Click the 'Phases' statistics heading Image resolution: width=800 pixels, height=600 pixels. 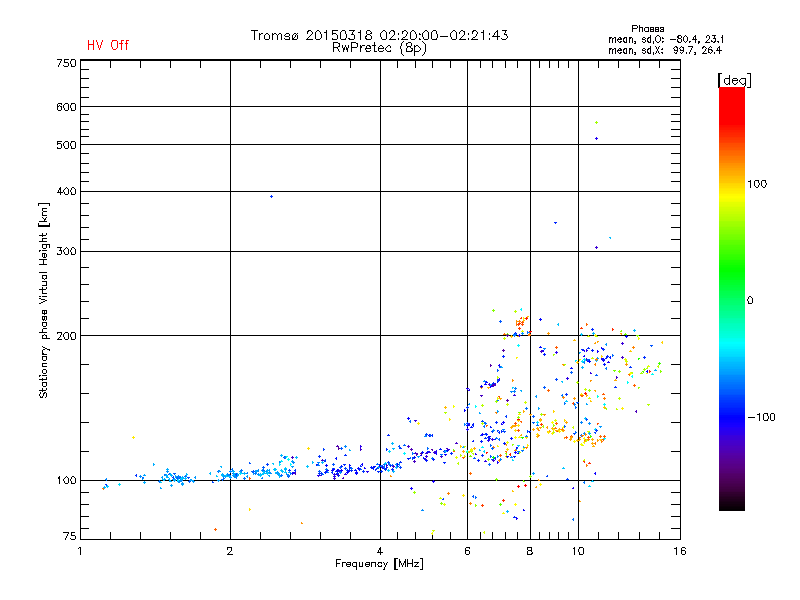pyautogui.click(x=647, y=29)
